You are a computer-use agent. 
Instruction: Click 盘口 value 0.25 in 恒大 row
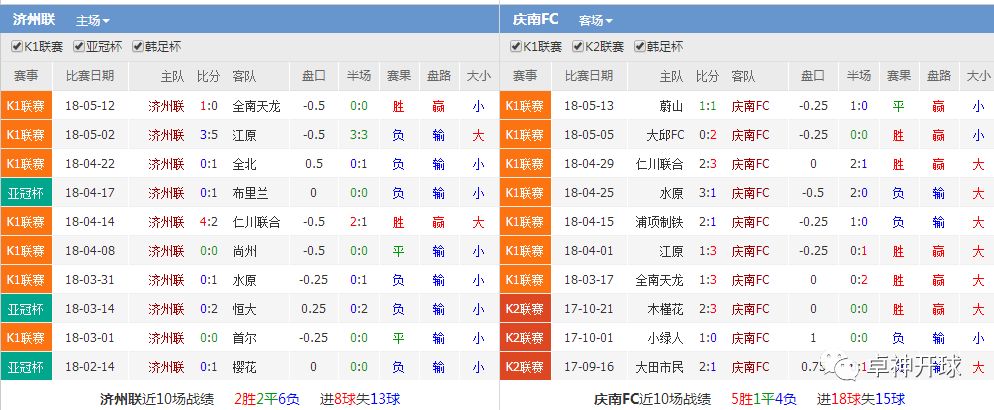[313, 309]
